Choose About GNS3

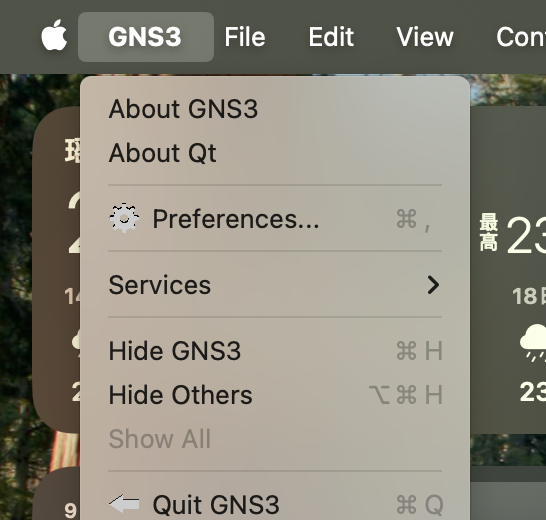pos(275,109)
